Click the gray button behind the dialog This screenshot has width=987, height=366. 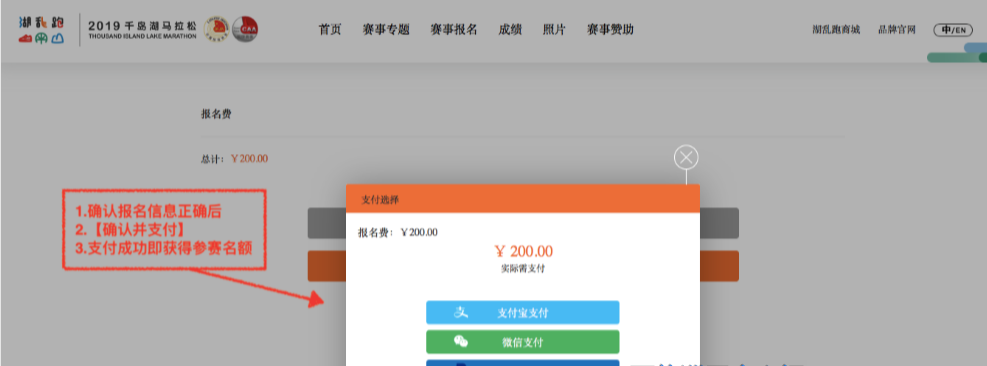click(x=719, y=224)
